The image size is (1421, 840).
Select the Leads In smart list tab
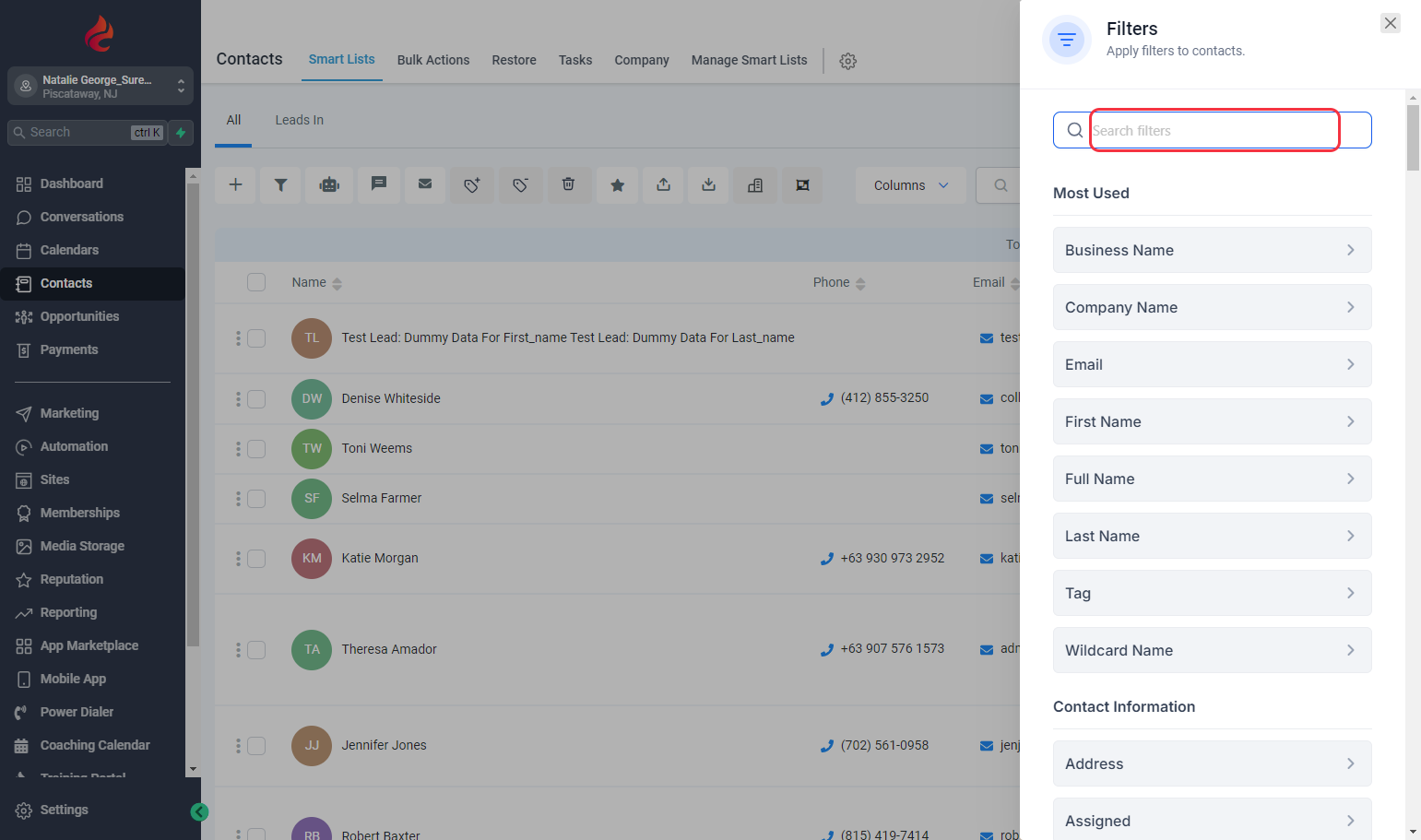(x=299, y=120)
